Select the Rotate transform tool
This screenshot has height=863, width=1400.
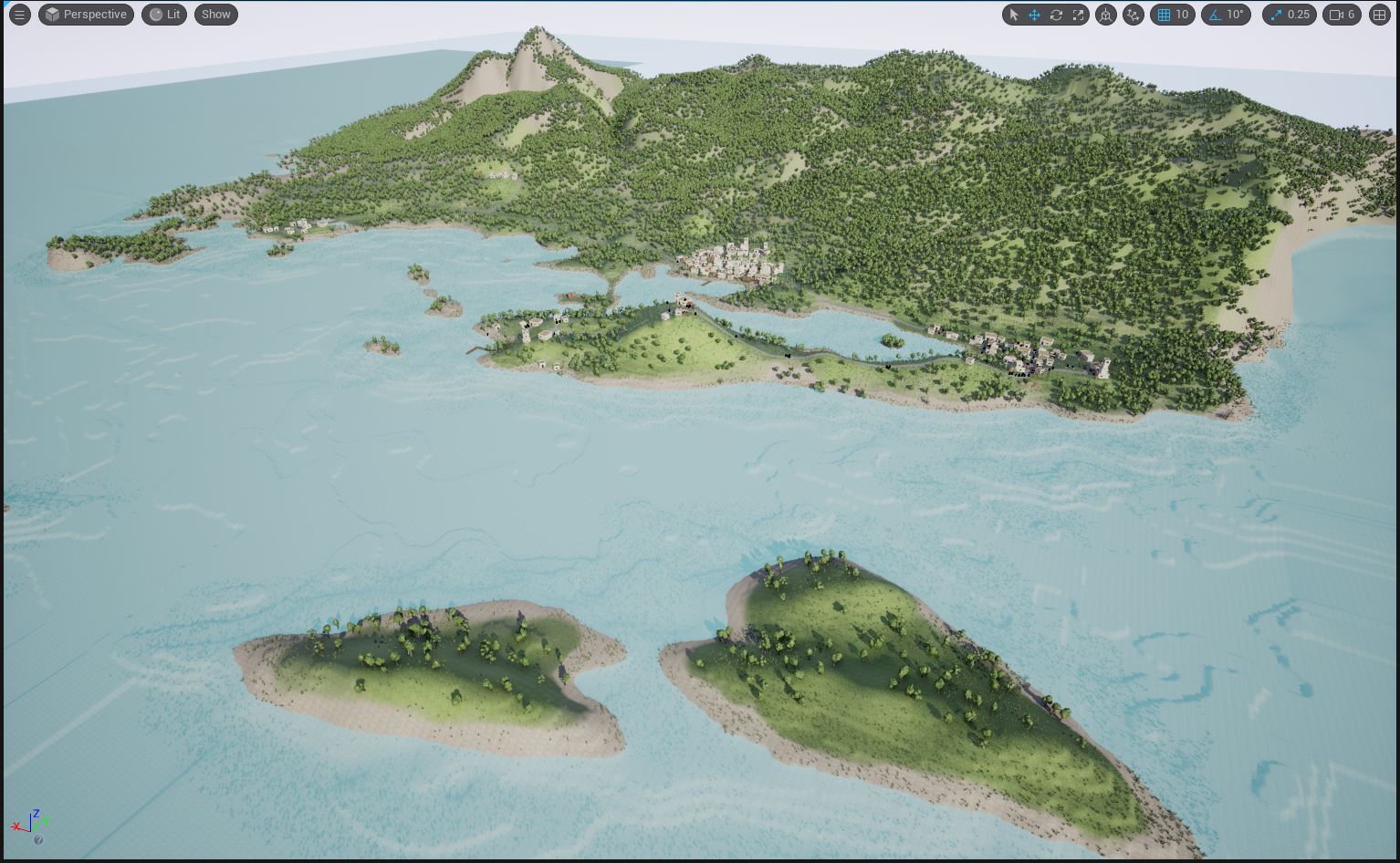point(1056,15)
